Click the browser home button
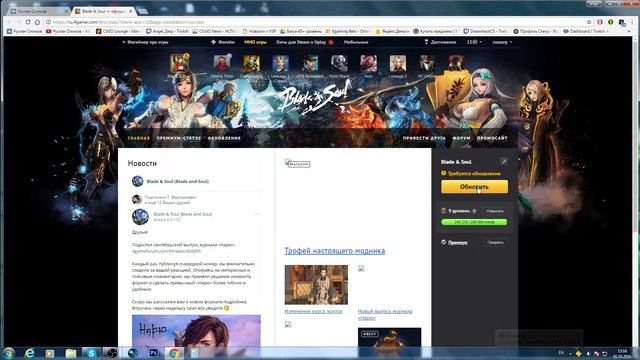Image resolution: width=640 pixels, height=360 pixels. tap(37, 22)
